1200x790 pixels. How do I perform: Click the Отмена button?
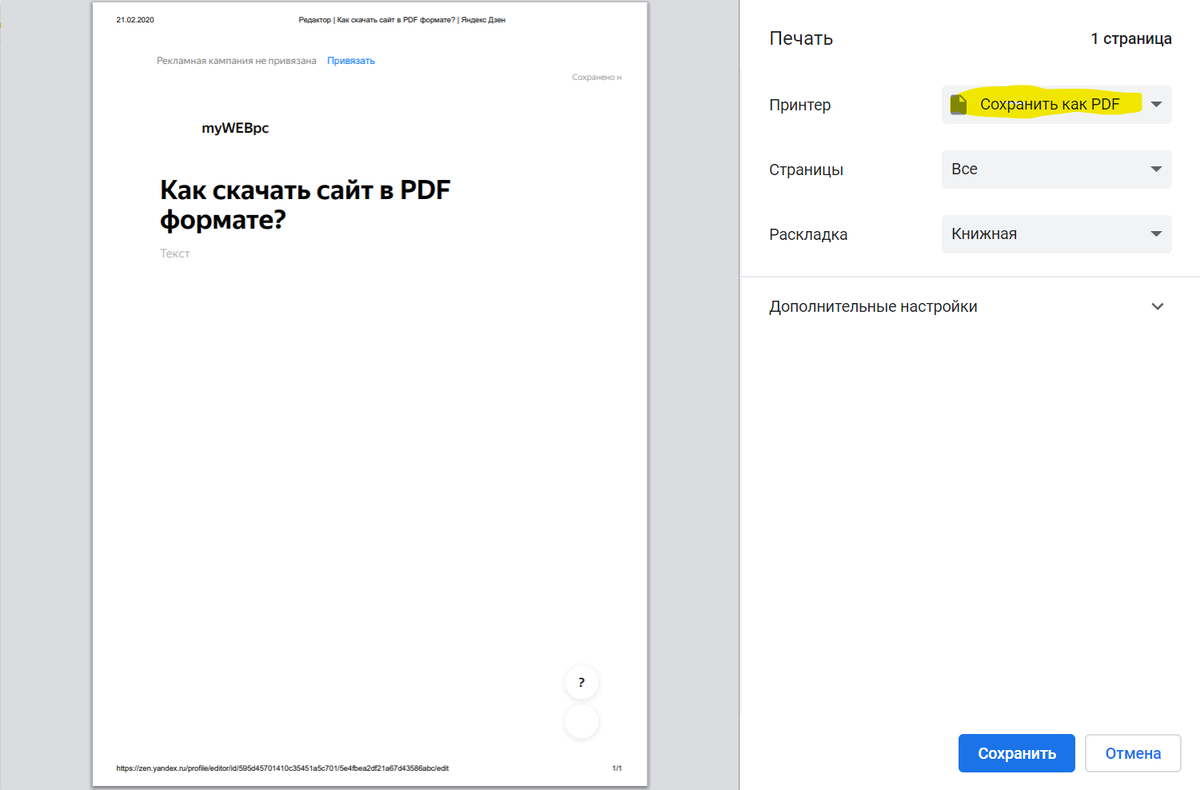(x=1133, y=753)
